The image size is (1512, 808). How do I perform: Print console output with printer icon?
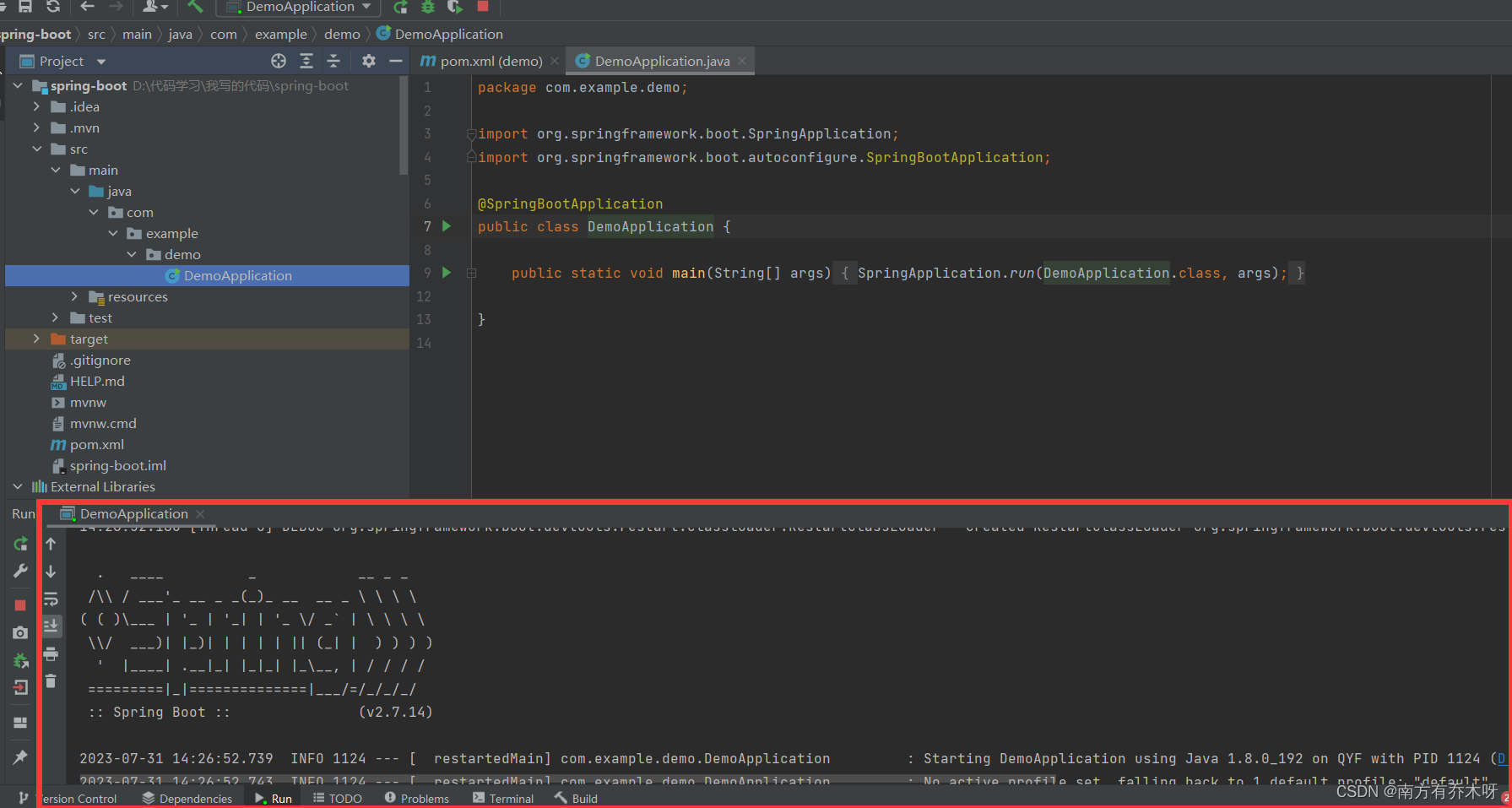pyautogui.click(x=51, y=653)
